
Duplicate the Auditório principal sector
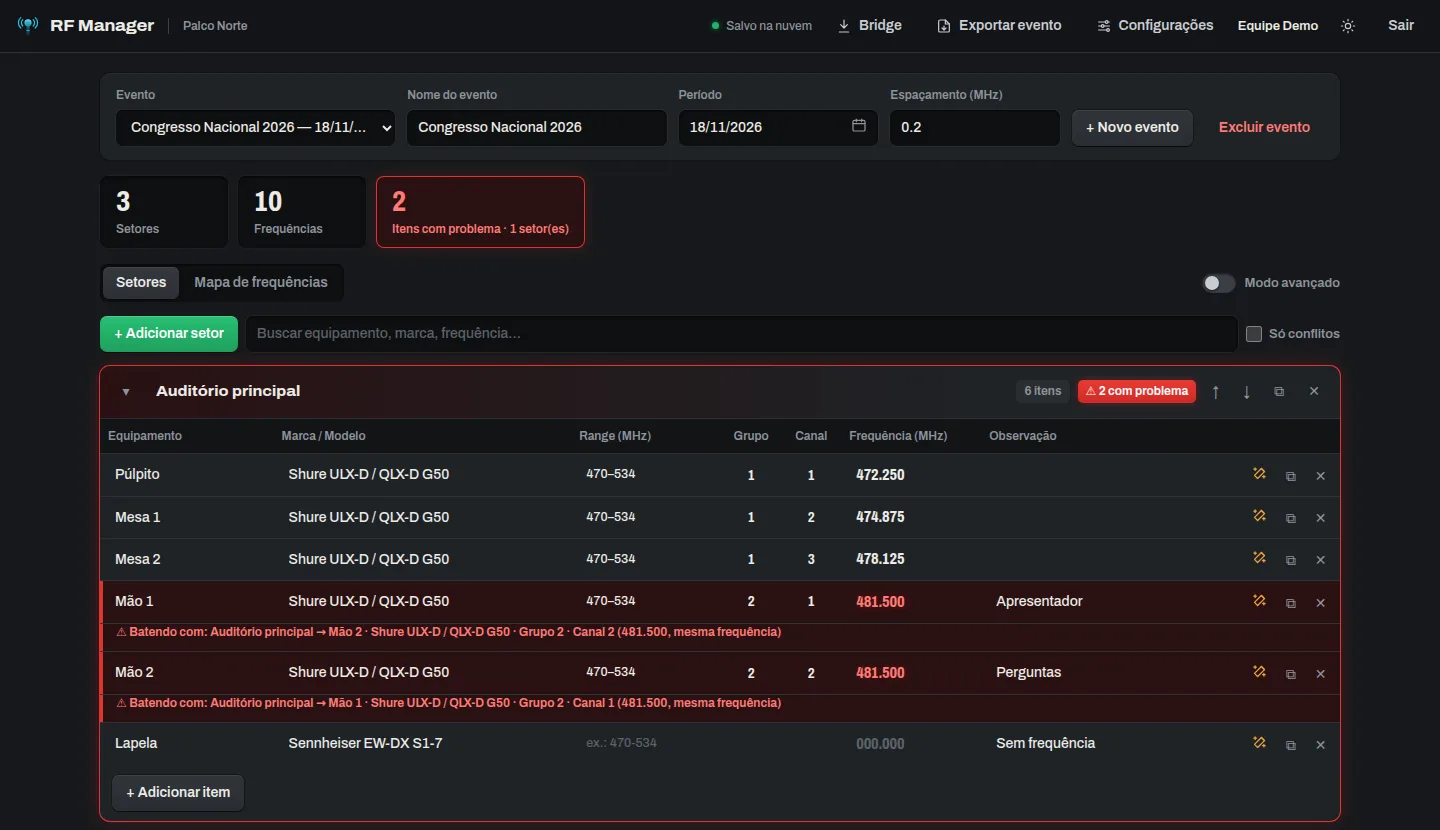tap(1279, 392)
